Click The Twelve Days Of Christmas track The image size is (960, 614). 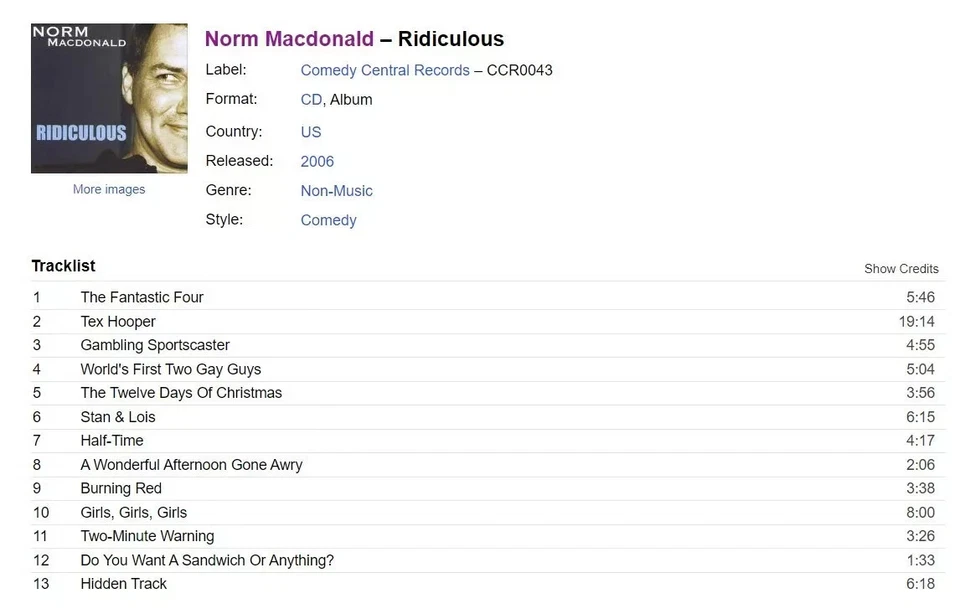pyautogui.click(x=181, y=393)
